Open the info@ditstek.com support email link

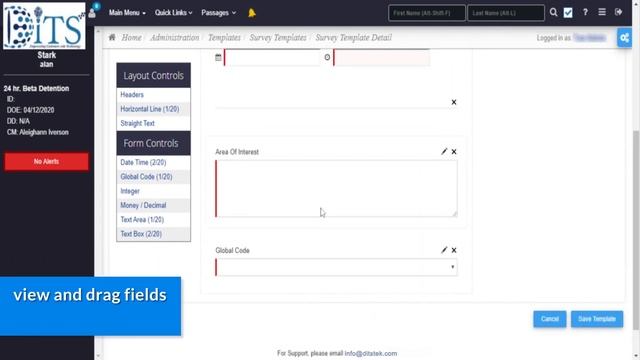[x=371, y=353]
